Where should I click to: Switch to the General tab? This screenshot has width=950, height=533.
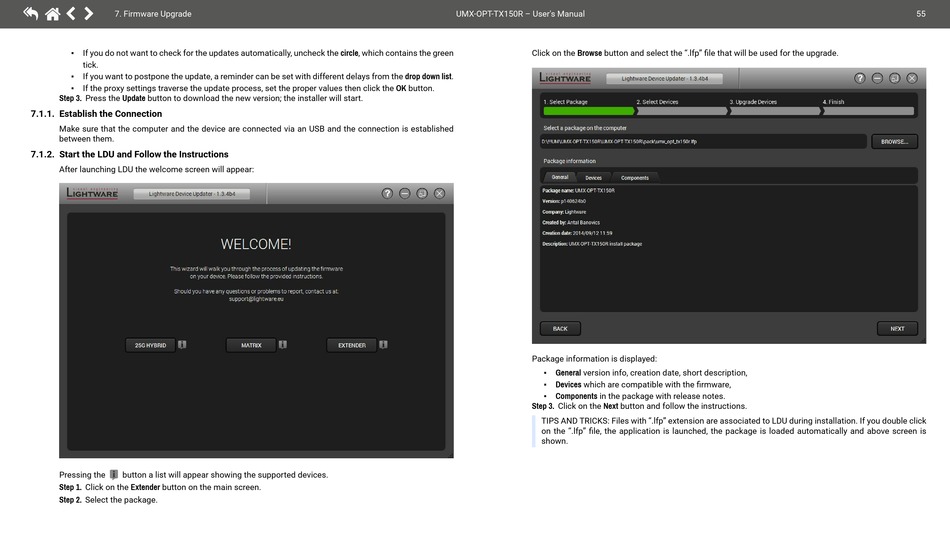tap(560, 177)
